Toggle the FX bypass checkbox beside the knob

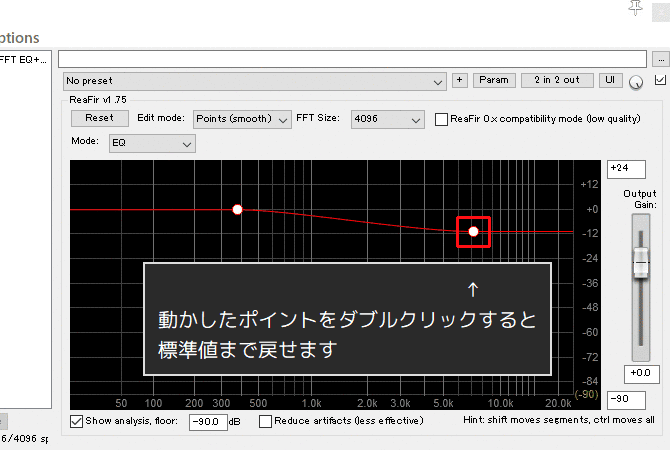(659, 80)
